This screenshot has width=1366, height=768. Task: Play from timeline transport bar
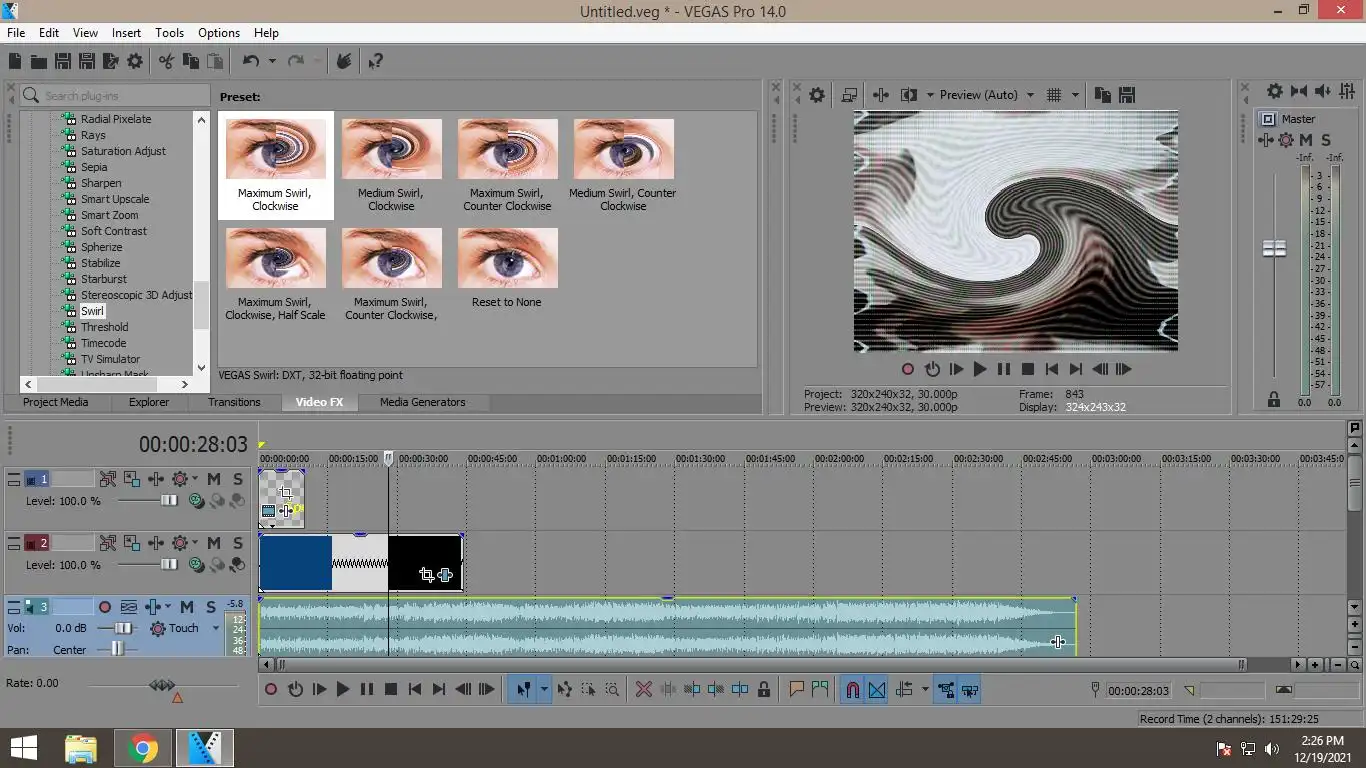pyautogui.click(x=342, y=689)
